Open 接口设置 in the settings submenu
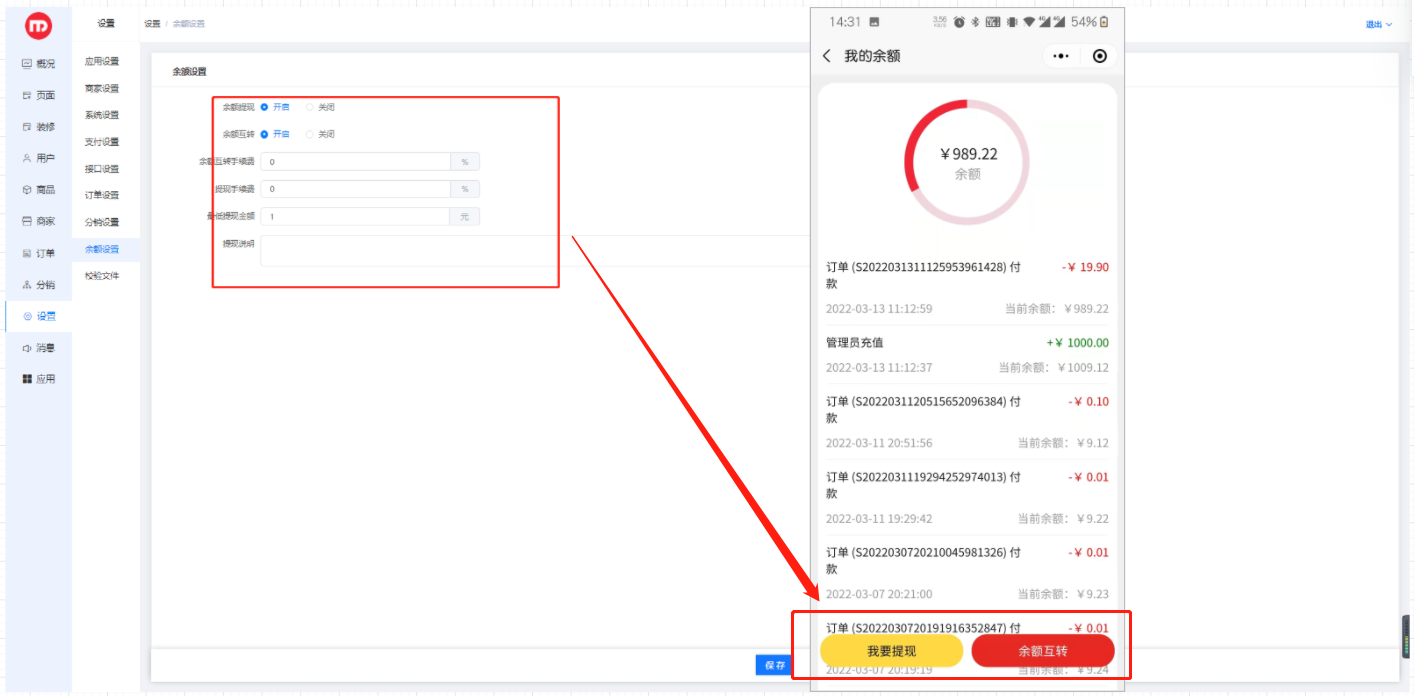 102,169
